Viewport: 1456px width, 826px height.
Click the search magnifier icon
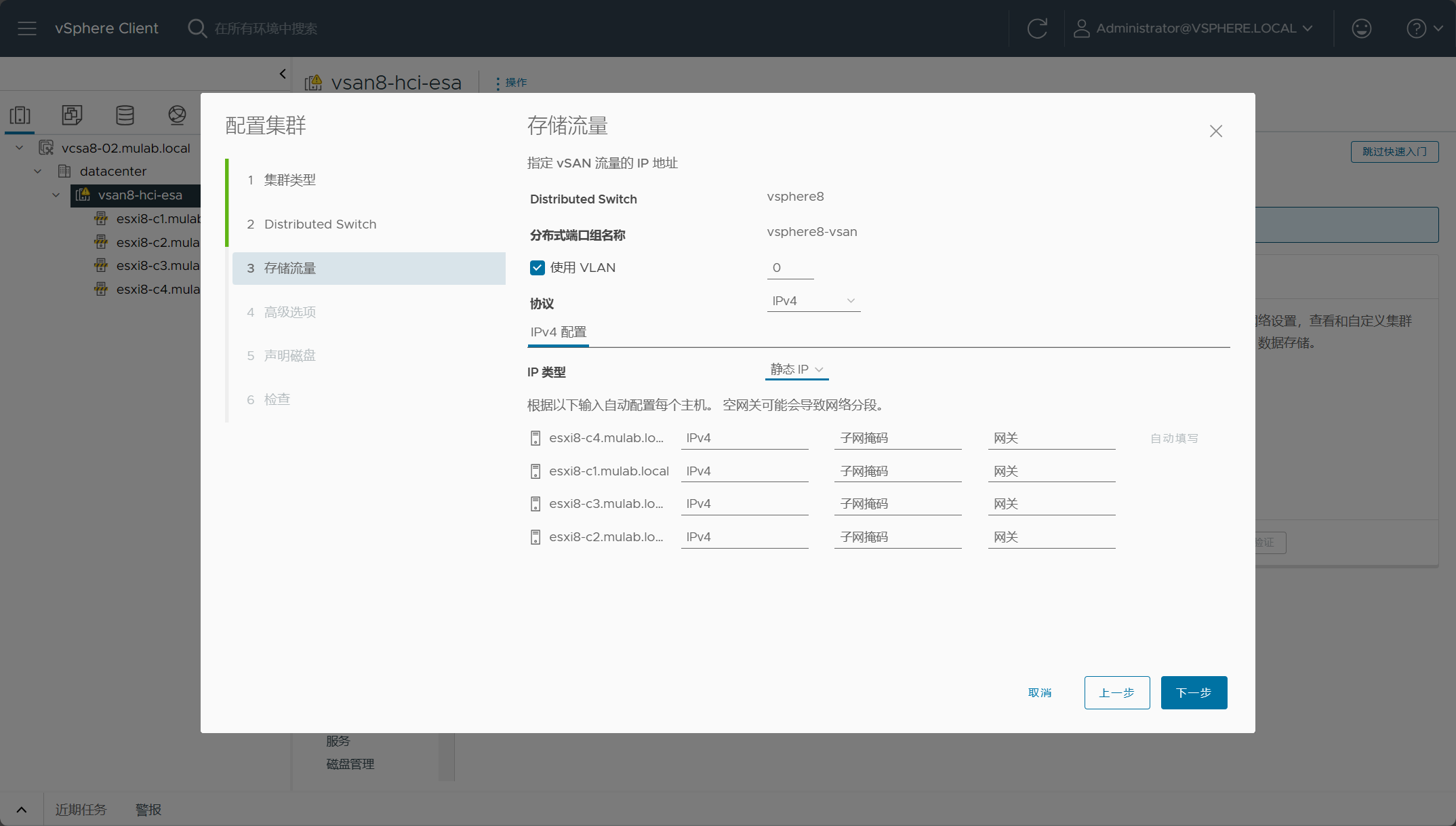tap(197, 28)
